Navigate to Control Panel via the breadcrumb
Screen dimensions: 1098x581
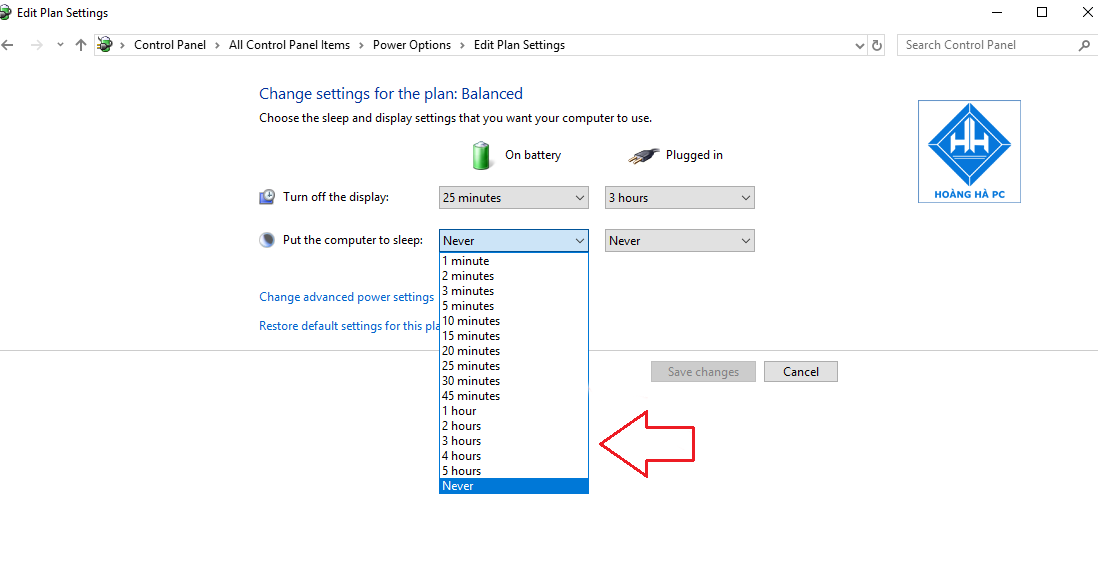170,44
